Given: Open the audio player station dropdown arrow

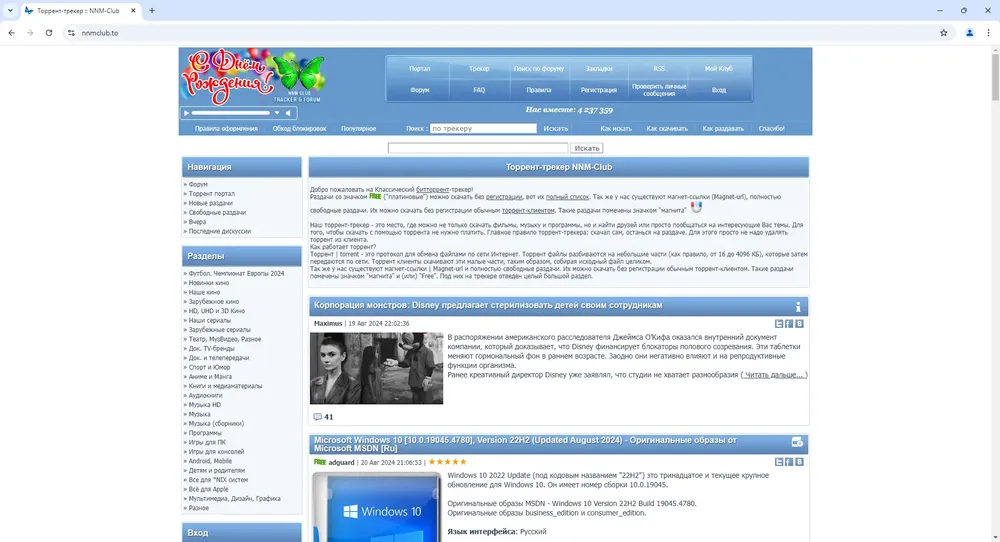Looking at the screenshot, I should pos(277,113).
